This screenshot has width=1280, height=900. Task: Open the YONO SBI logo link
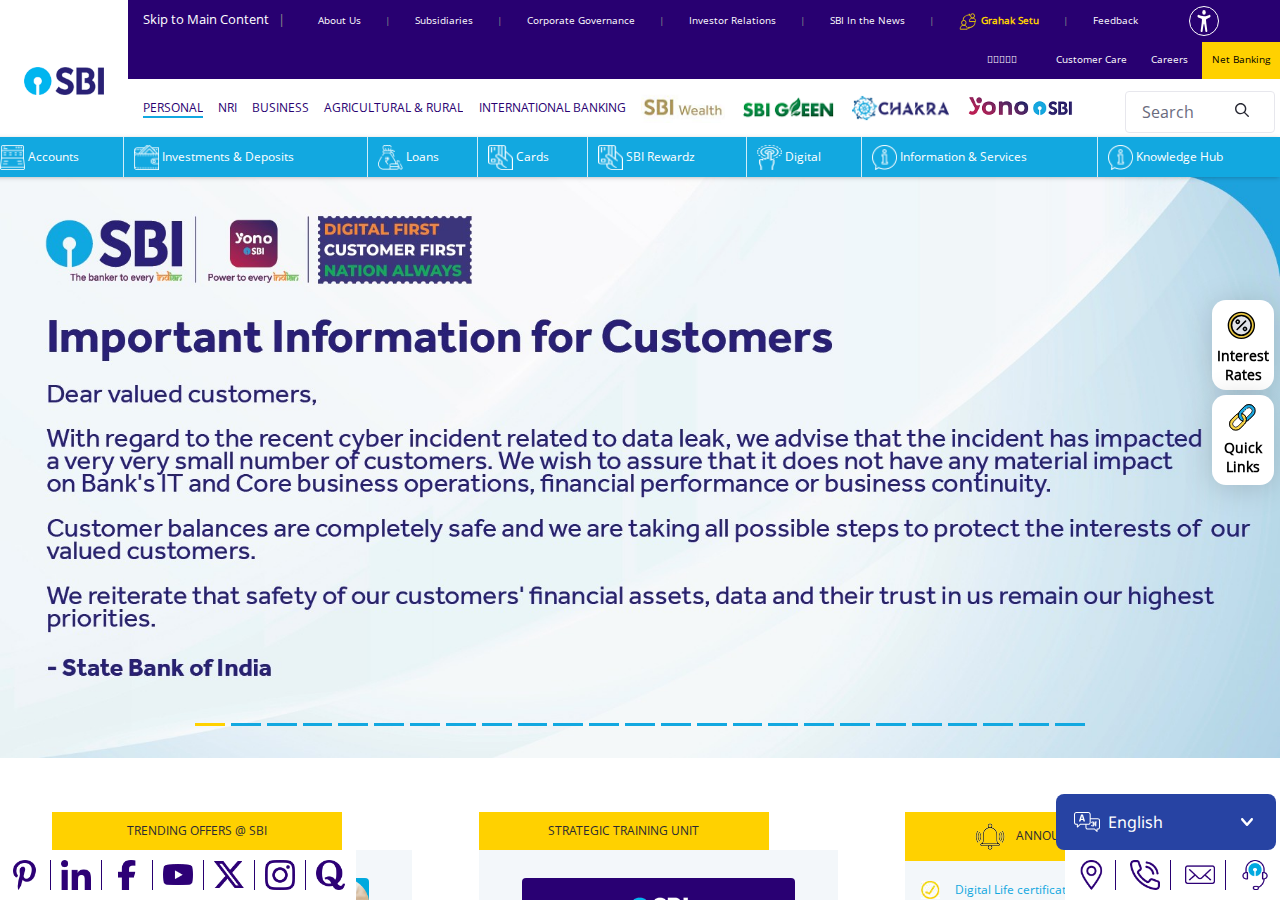tap(1020, 107)
